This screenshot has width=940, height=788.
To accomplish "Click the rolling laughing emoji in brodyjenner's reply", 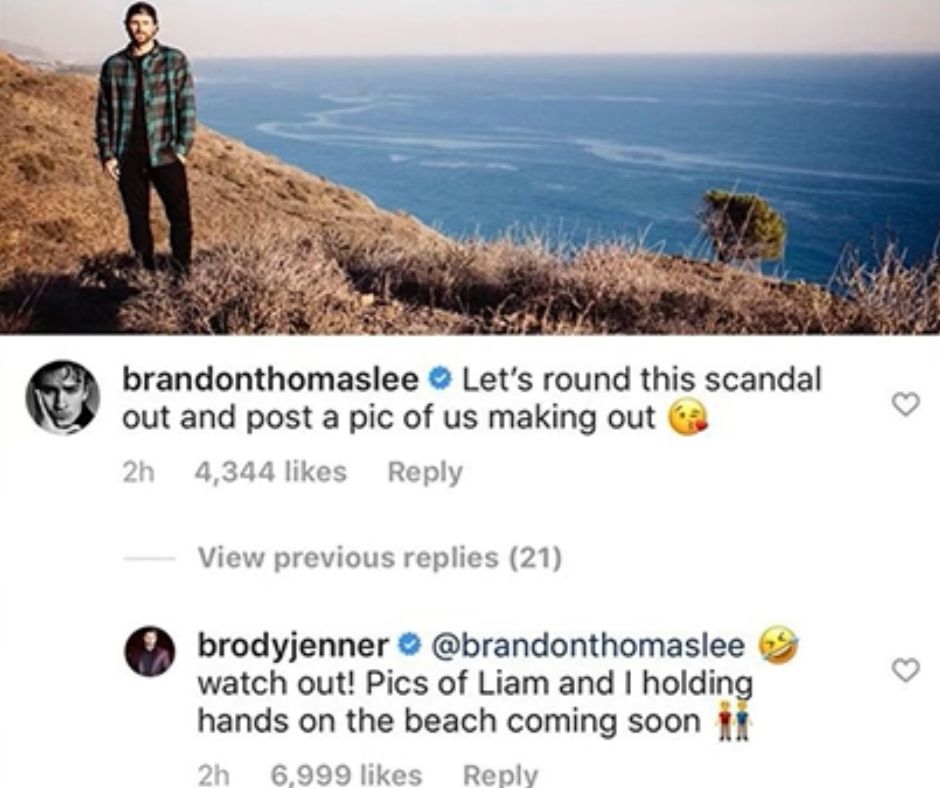I will click(x=779, y=645).
